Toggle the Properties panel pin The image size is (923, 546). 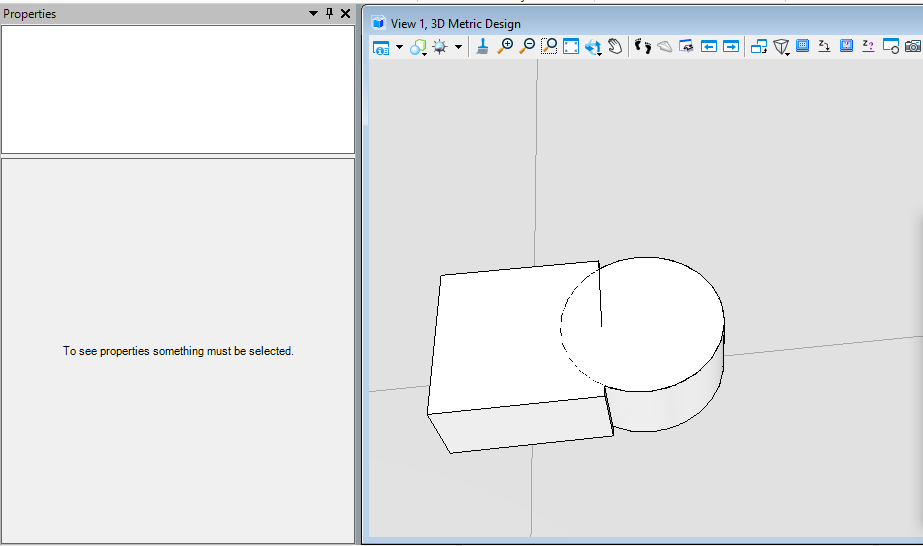(x=329, y=14)
